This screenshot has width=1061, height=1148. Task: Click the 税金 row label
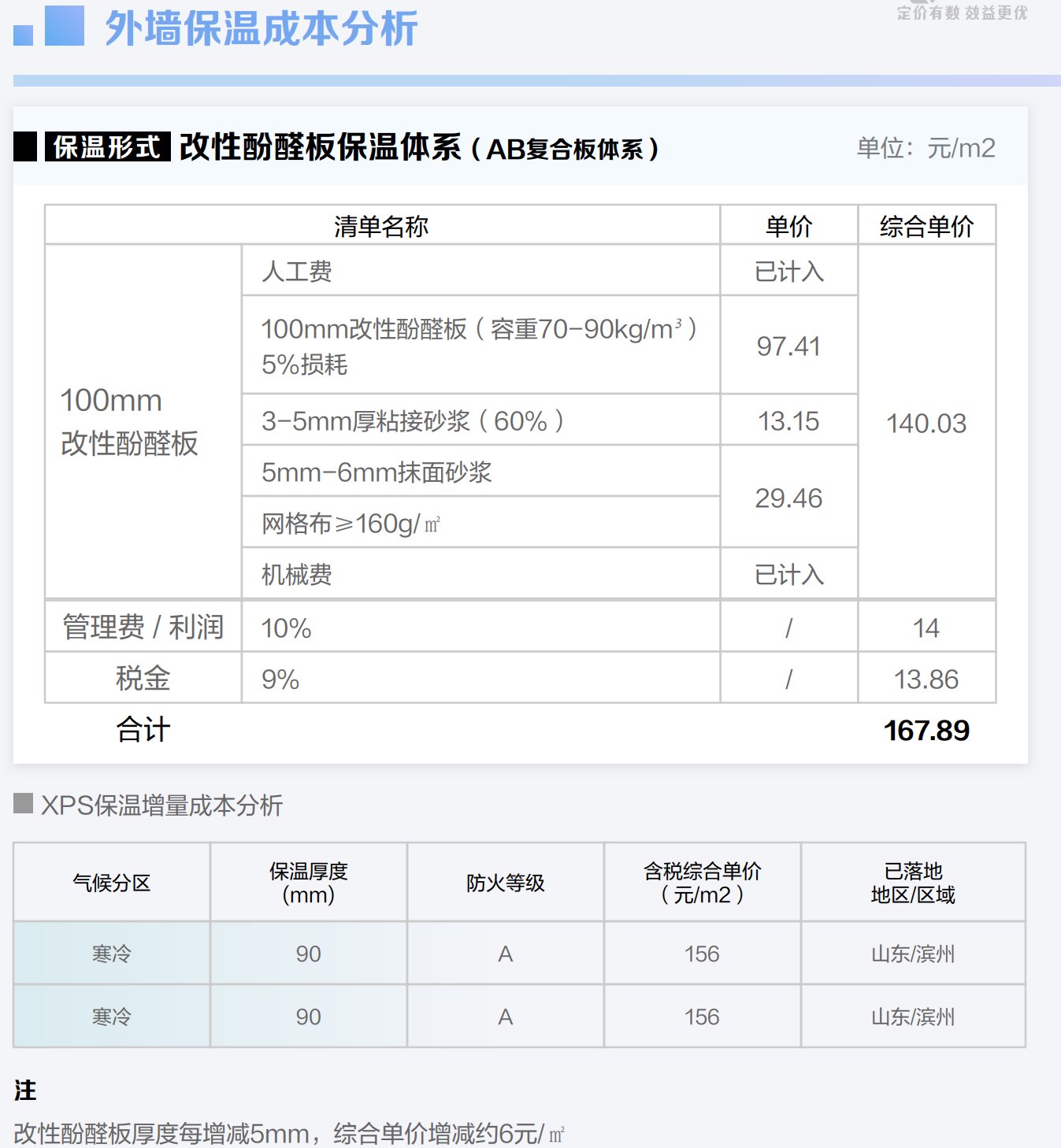[143, 678]
